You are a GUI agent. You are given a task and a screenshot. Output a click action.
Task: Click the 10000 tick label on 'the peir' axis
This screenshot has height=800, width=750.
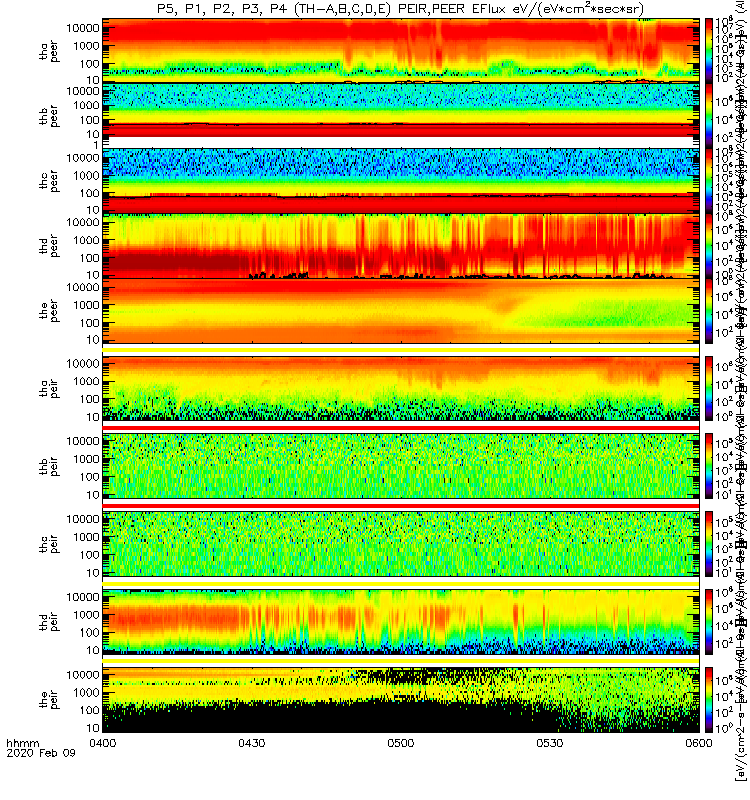pyautogui.click(x=83, y=675)
